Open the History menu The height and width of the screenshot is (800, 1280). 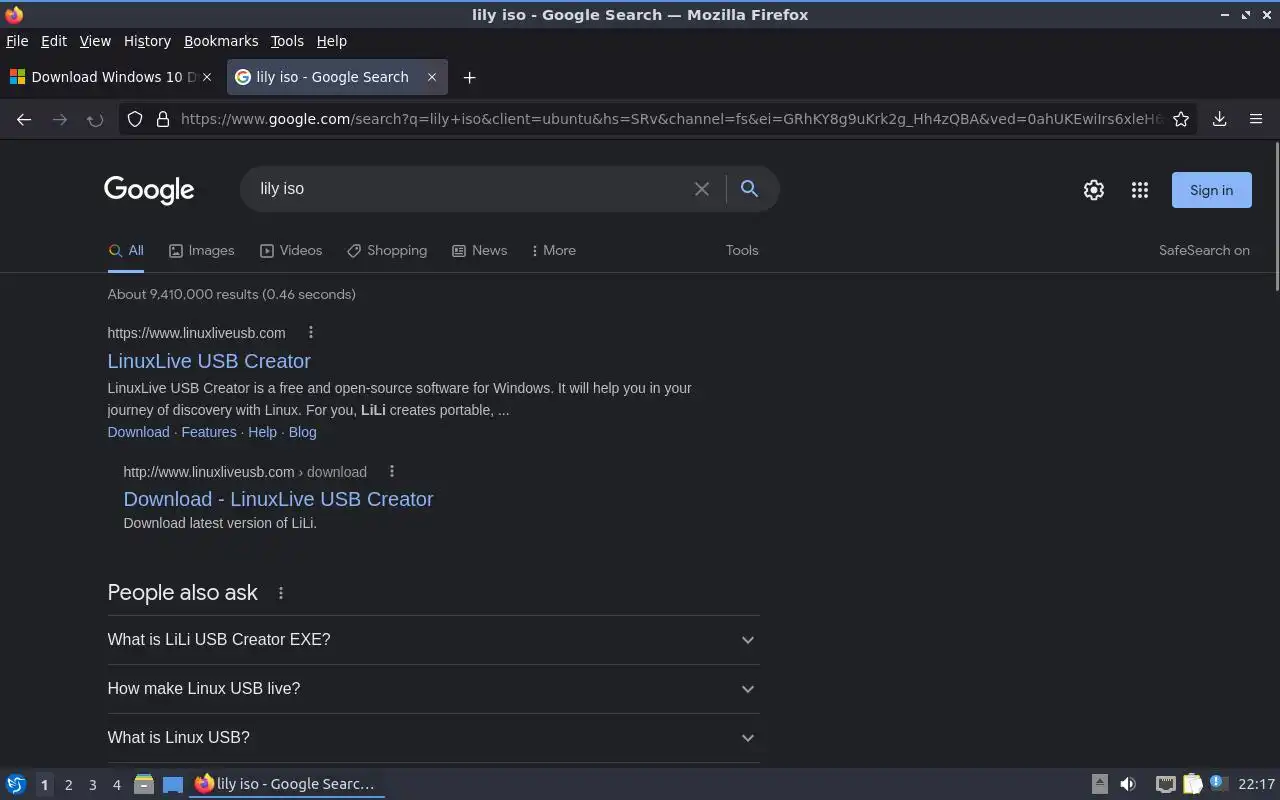coord(147,41)
